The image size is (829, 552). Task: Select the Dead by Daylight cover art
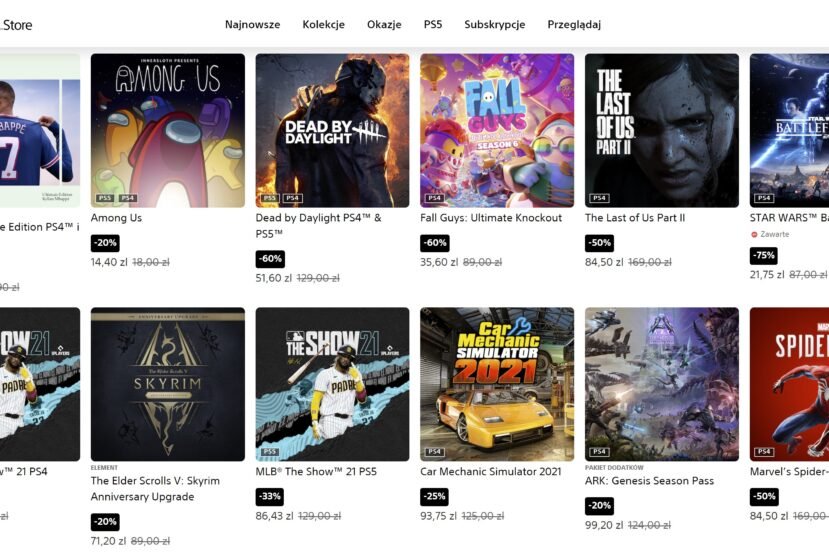332,130
